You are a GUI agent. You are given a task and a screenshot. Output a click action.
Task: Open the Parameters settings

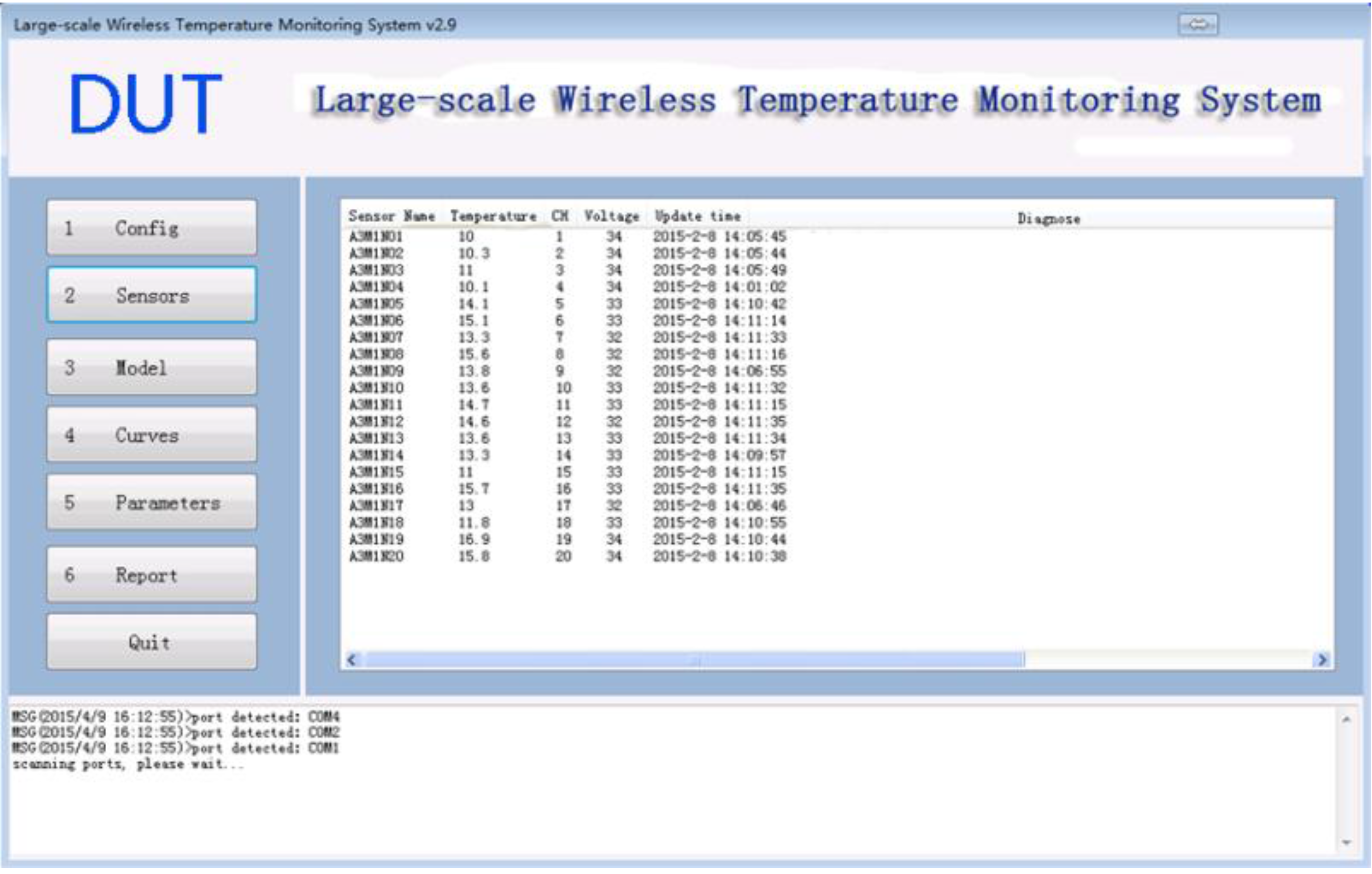point(151,504)
